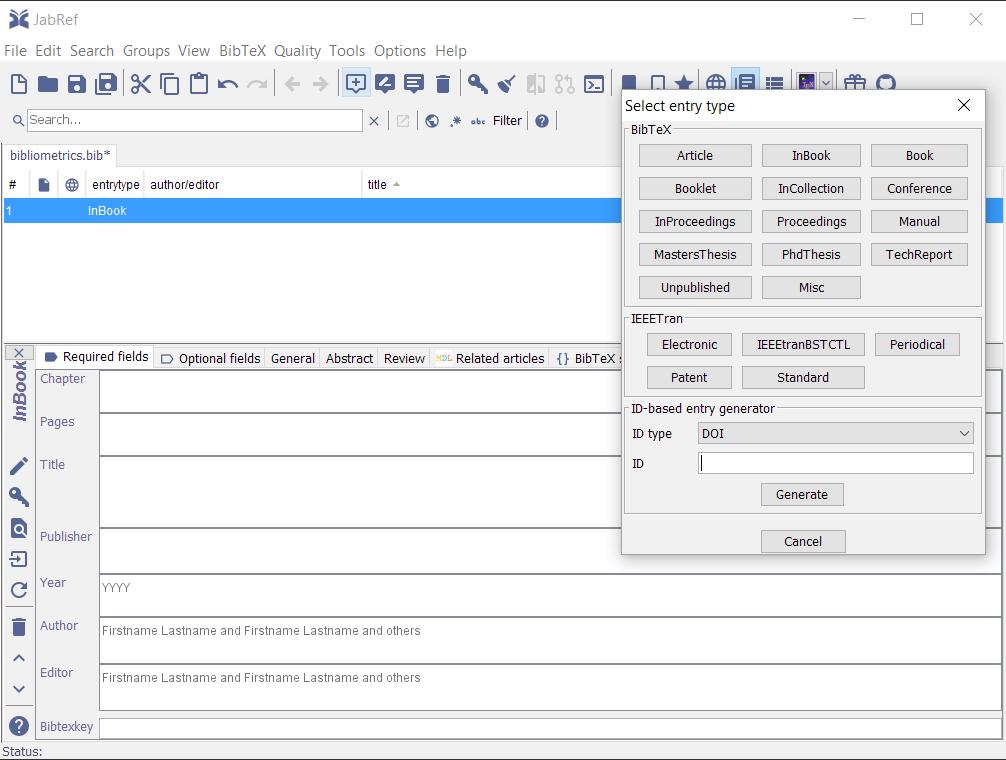The image size is (1006, 760).
Task: Open the Quality menu
Action: click(297, 51)
